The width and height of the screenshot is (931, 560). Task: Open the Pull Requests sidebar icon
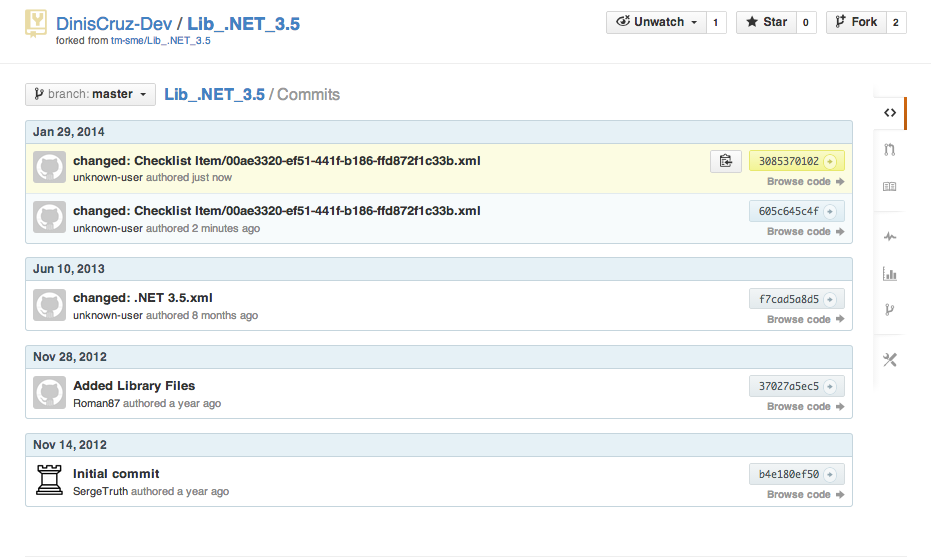[x=889, y=150]
